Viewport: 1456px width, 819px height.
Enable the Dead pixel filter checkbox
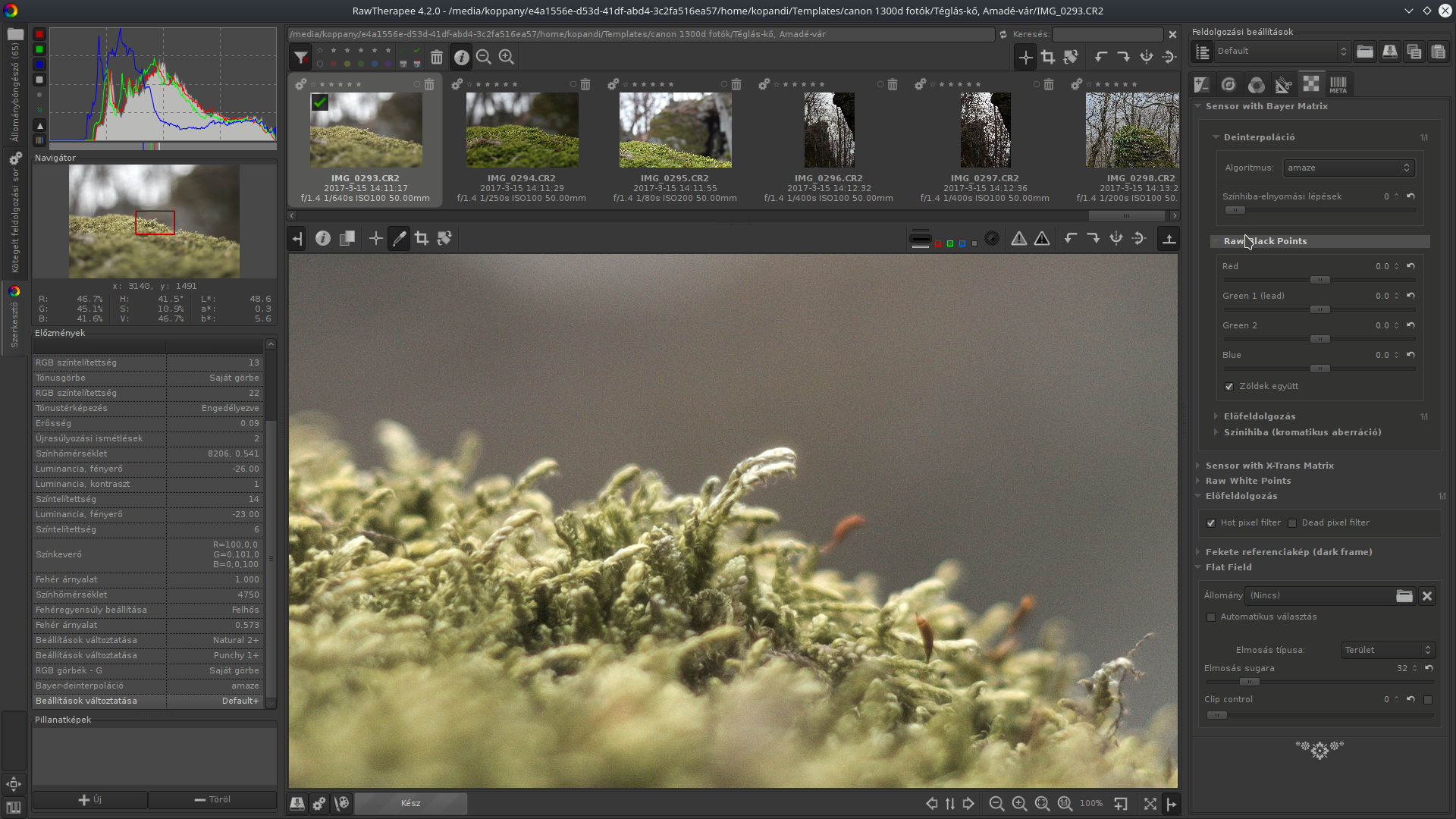(1292, 523)
